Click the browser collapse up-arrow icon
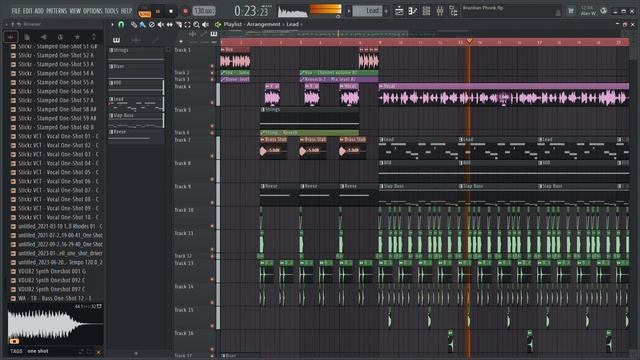 13,25
